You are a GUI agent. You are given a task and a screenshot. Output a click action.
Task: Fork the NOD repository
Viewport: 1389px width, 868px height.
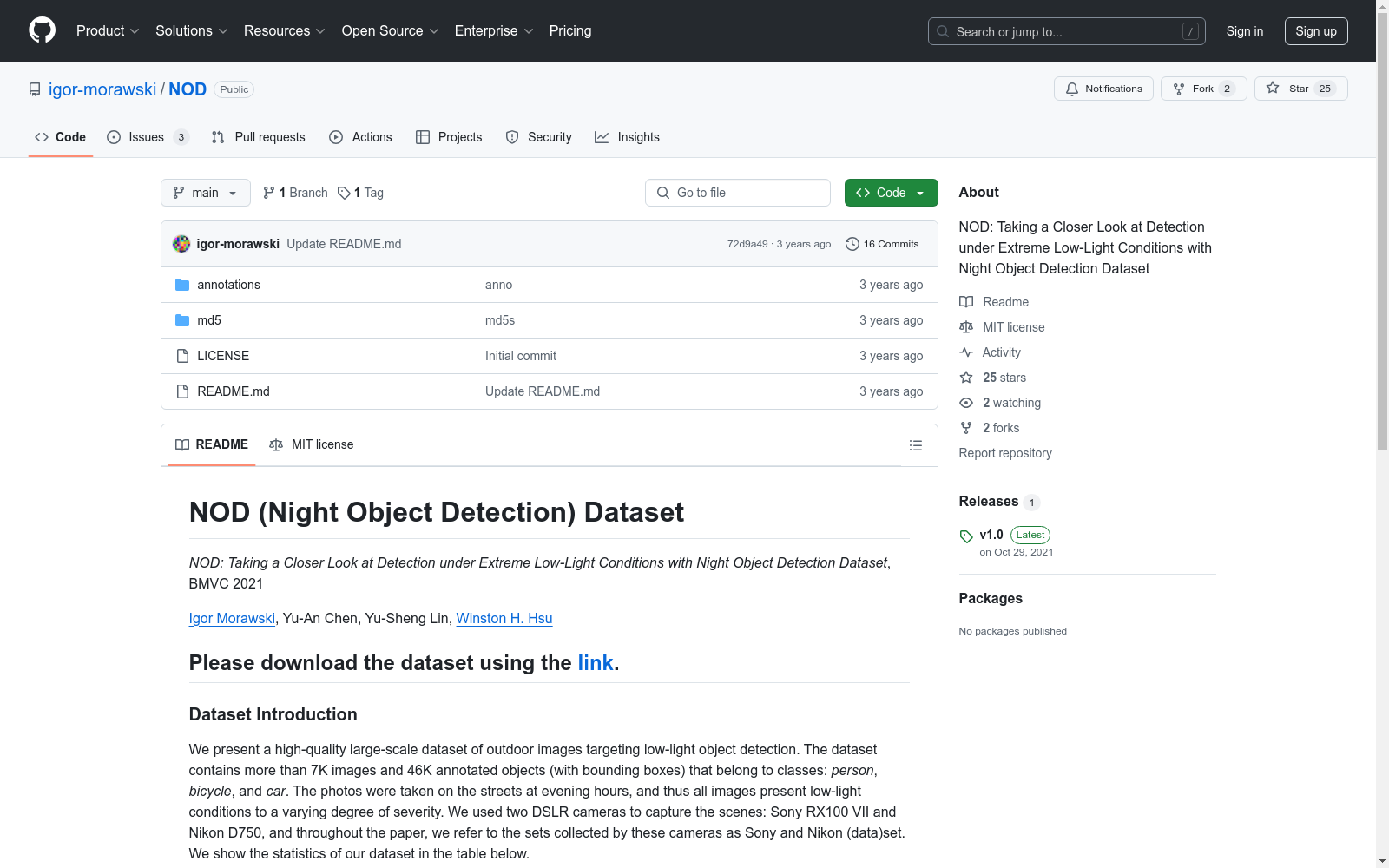[1202, 89]
